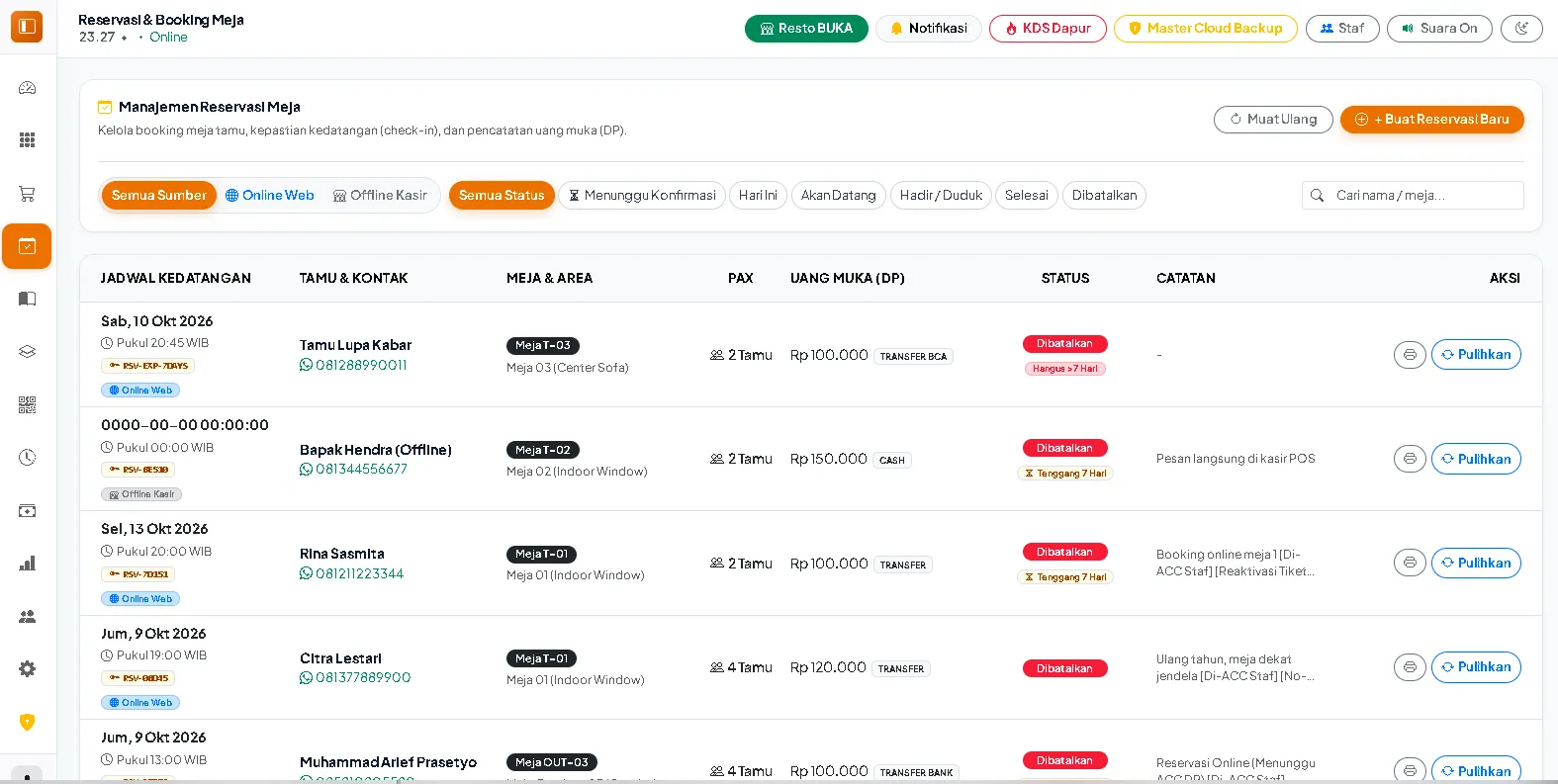This screenshot has width=1558, height=784.
Task: Toggle dark mode with the moon button
Action: click(x=1521, y=29)
